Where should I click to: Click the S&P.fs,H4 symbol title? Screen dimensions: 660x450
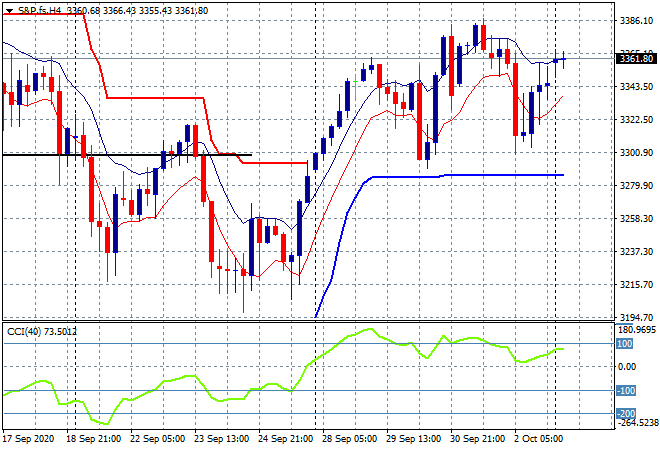click(x=40, y=11)
